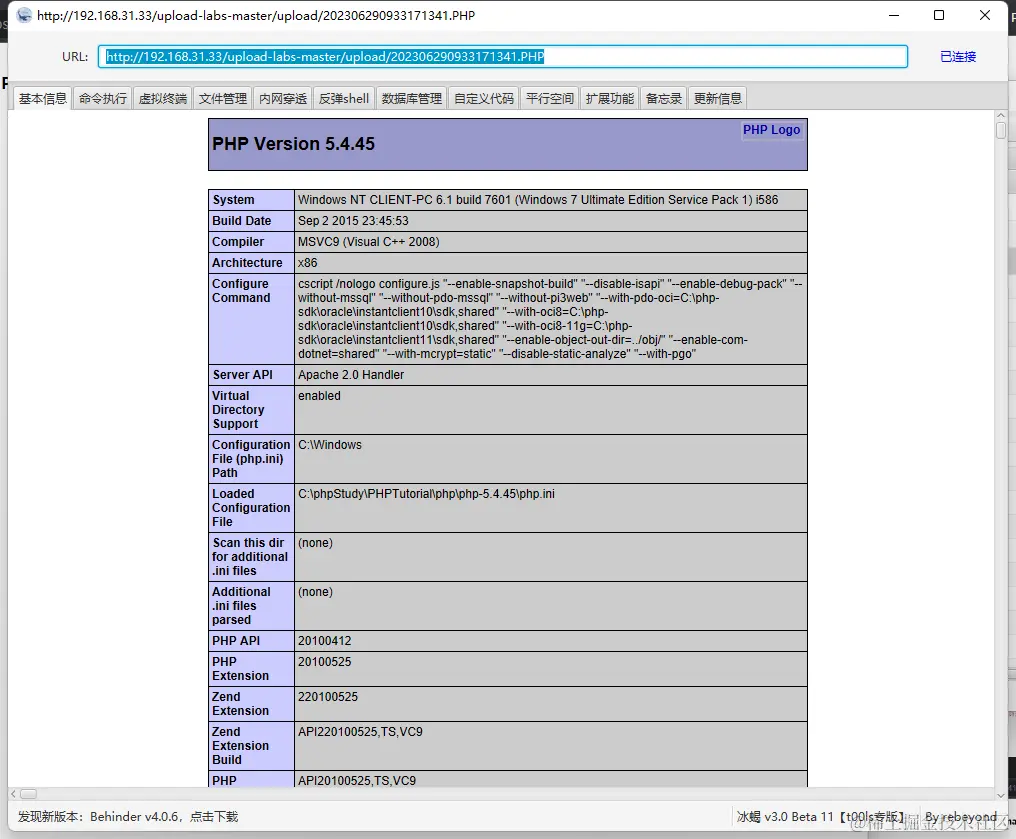Screen dimensions: 1016x839
Task: Click the Configure Command label
Action: (241, 290)
